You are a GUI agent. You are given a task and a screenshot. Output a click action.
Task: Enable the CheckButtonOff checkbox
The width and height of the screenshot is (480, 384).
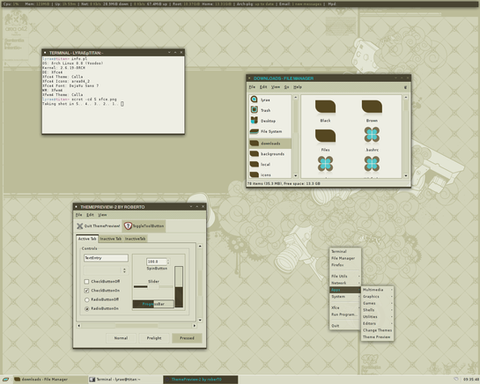[87, 281]
